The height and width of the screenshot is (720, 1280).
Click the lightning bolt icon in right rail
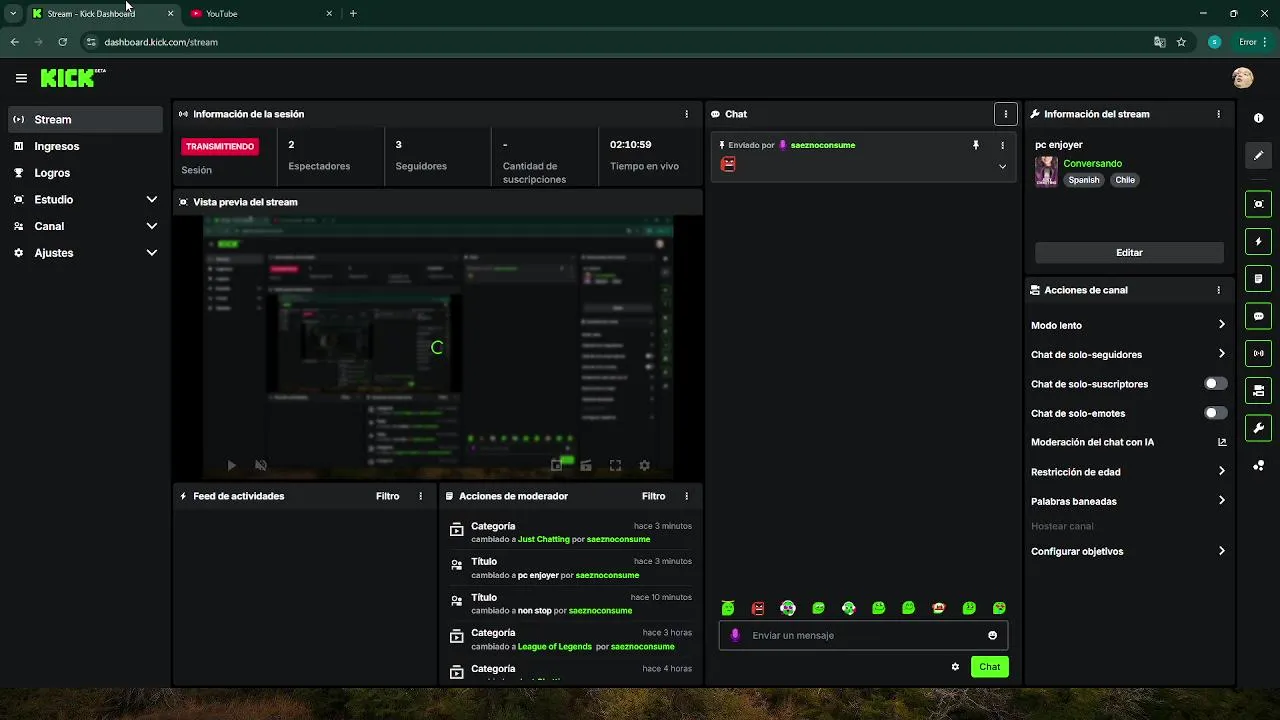pyautogui.click(x=1258, y=242)
